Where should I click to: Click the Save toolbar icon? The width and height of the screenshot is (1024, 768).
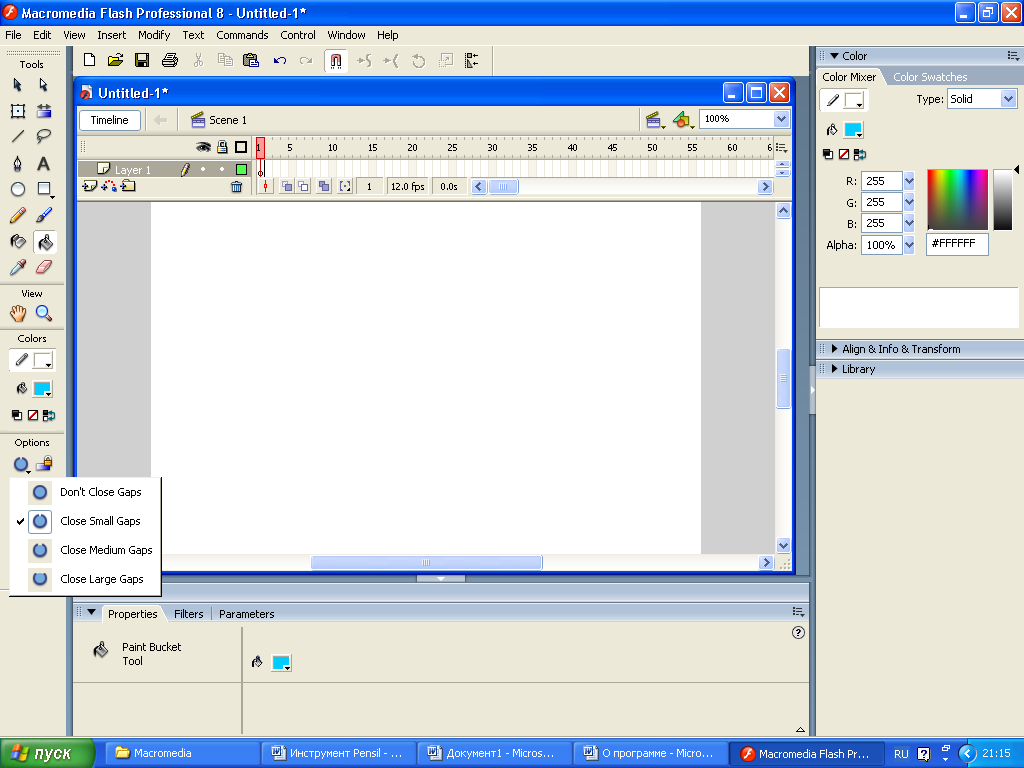coord(142,60)
